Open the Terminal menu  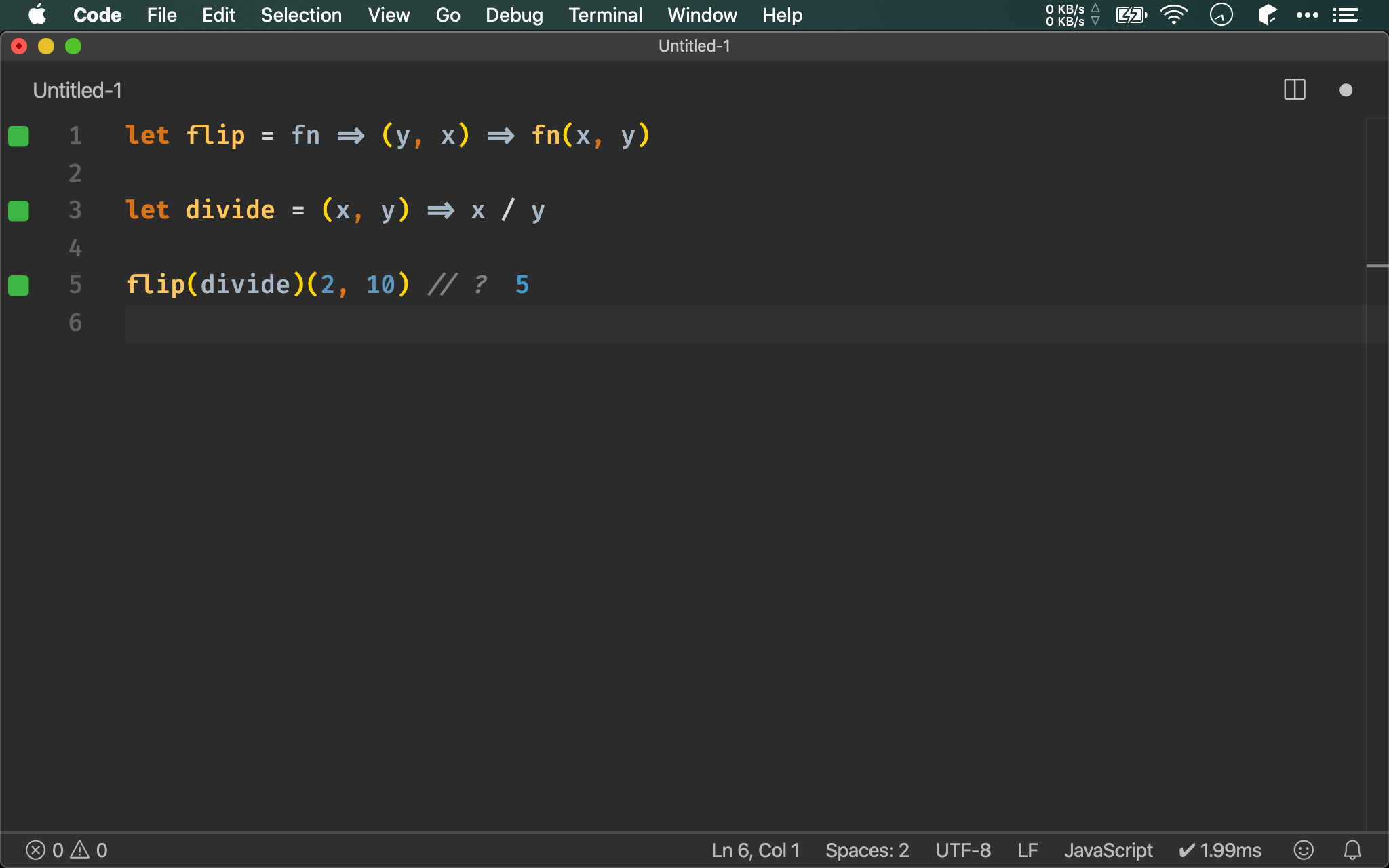click(605, 15)
